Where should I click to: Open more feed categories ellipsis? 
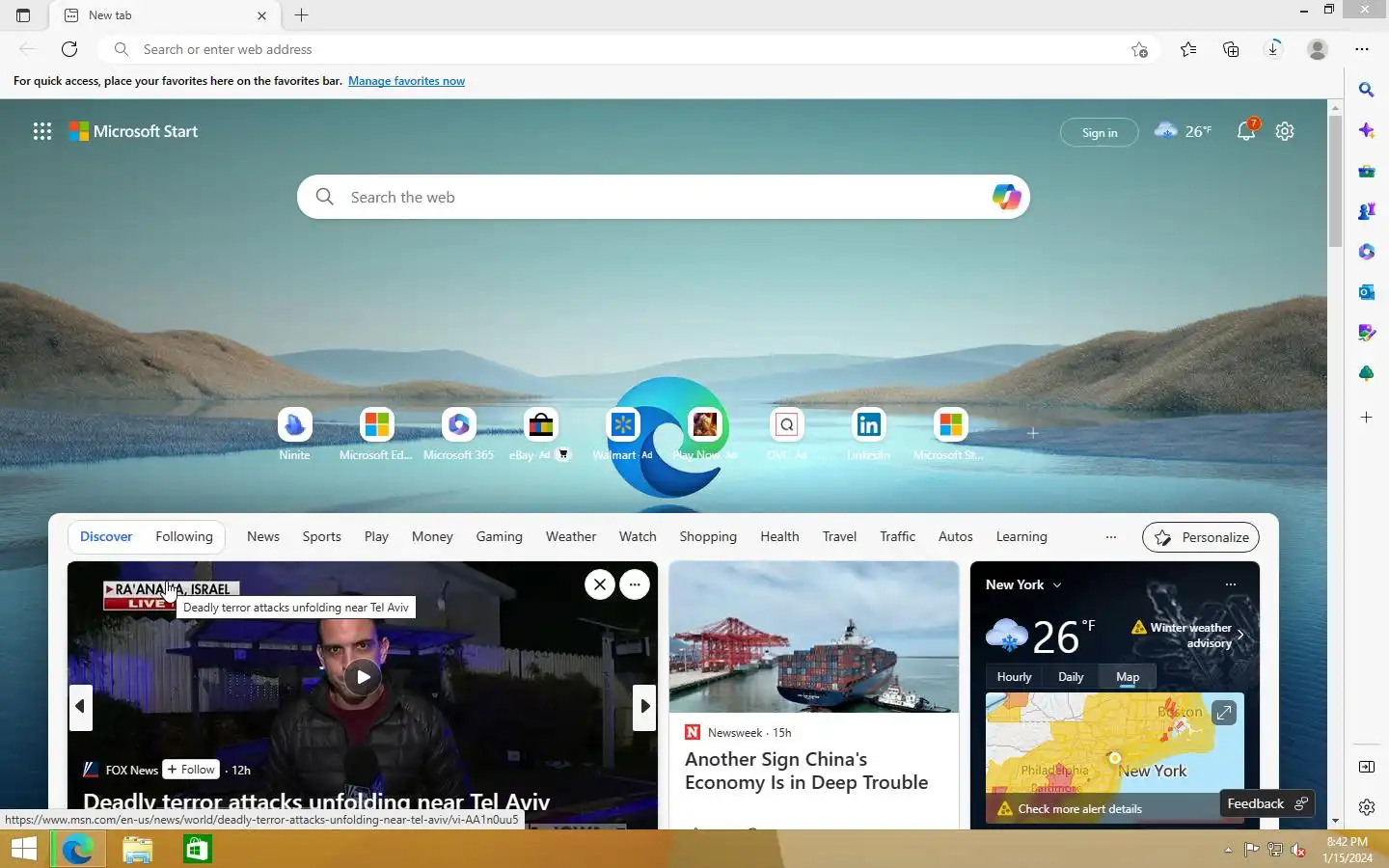point(1111,537)
